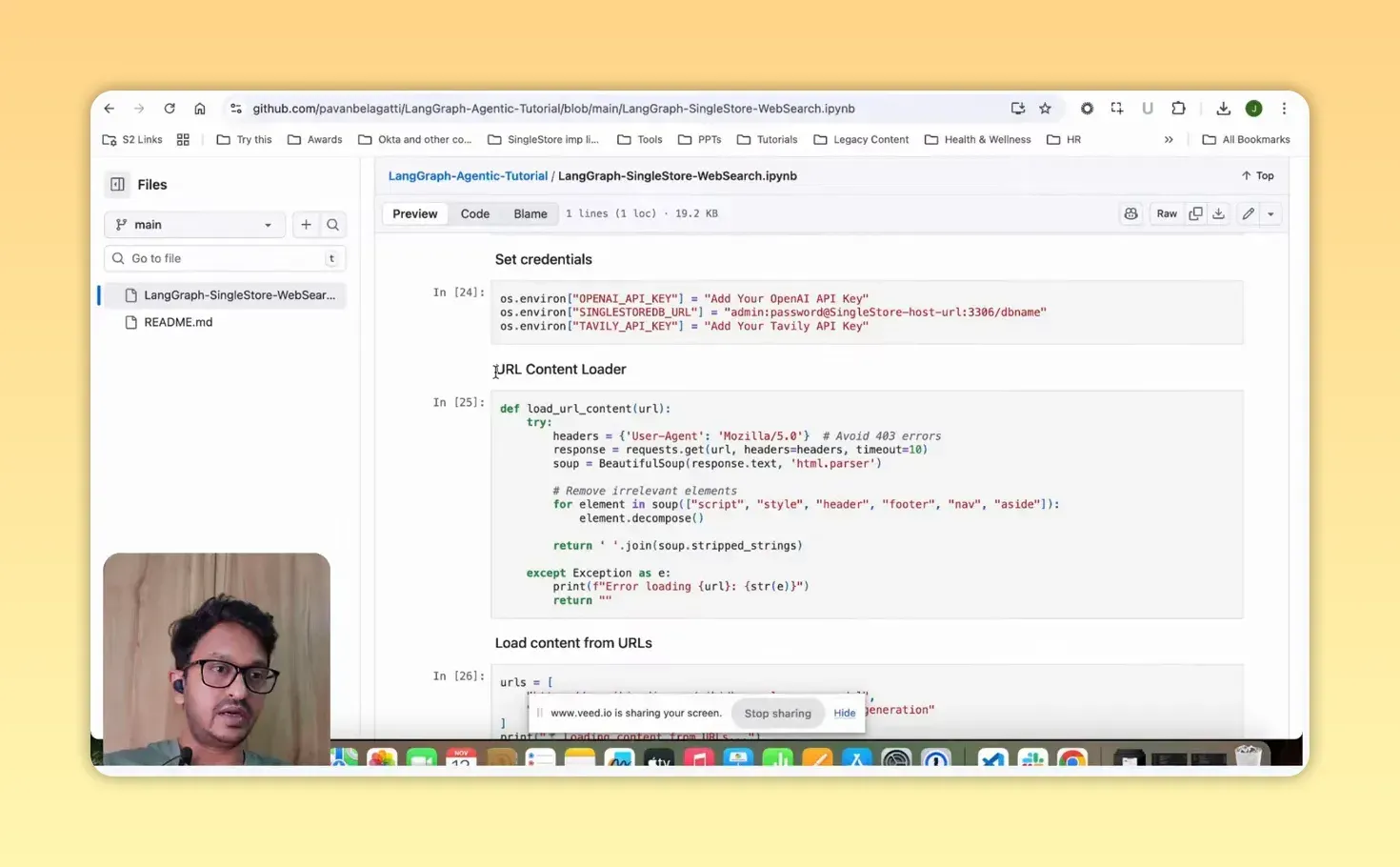The width and height of the screenshot is (1400, 867).
Task: Click the 'Set credentials' heading text
Action: point(544,259)
